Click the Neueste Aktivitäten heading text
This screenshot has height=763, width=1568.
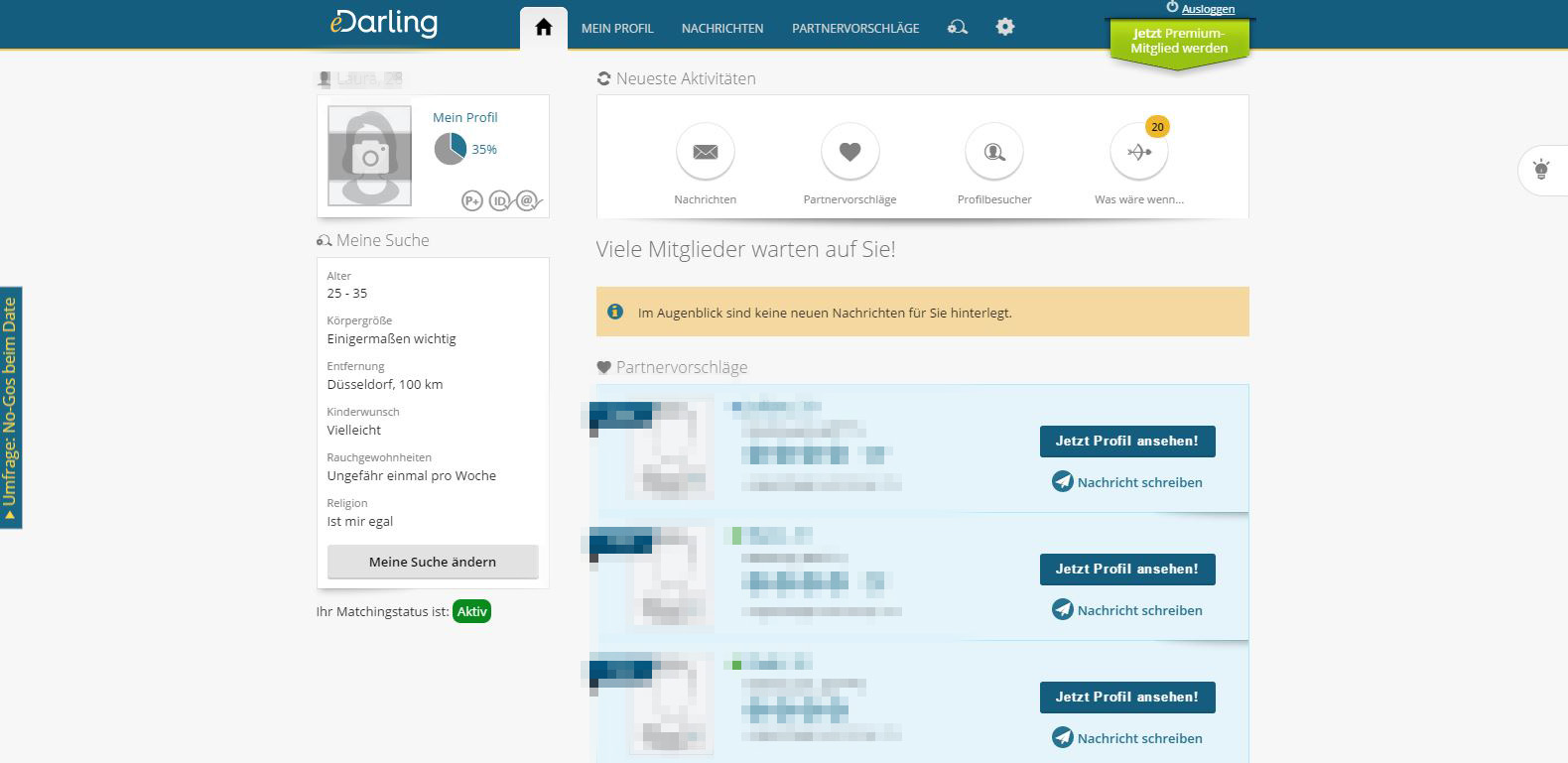(686, 78)
